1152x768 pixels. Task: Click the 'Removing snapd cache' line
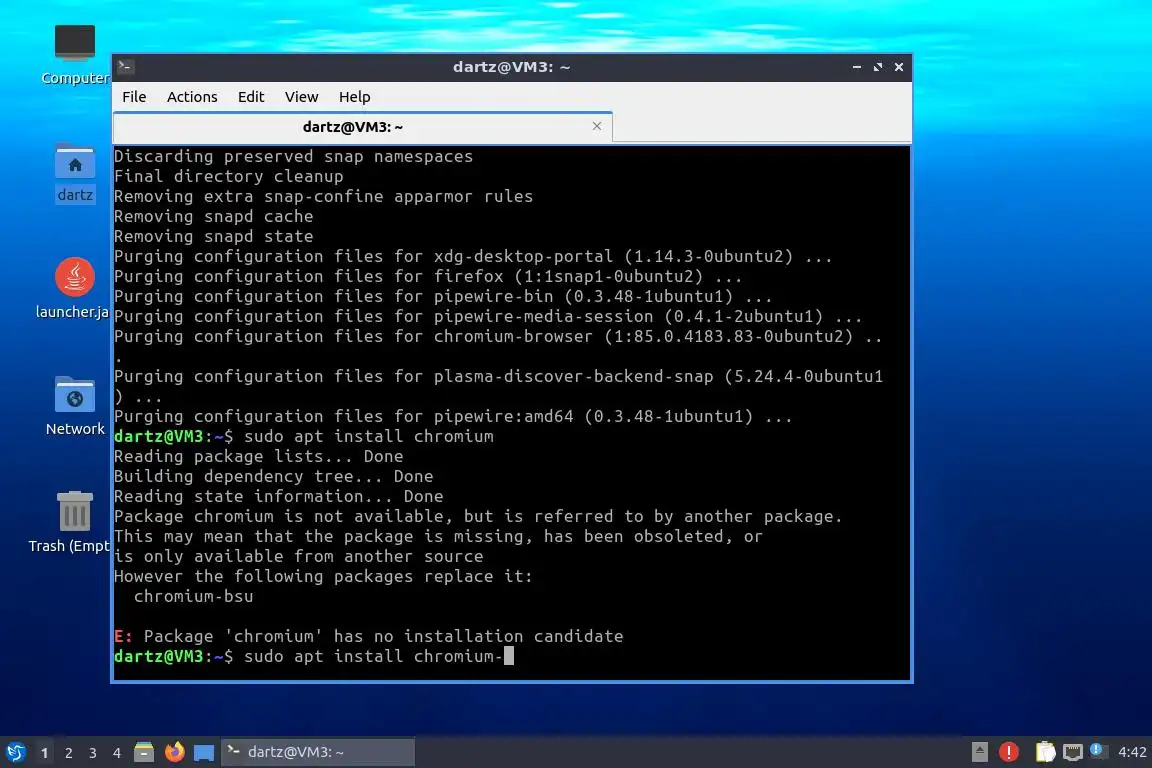[x=214, y=216]
